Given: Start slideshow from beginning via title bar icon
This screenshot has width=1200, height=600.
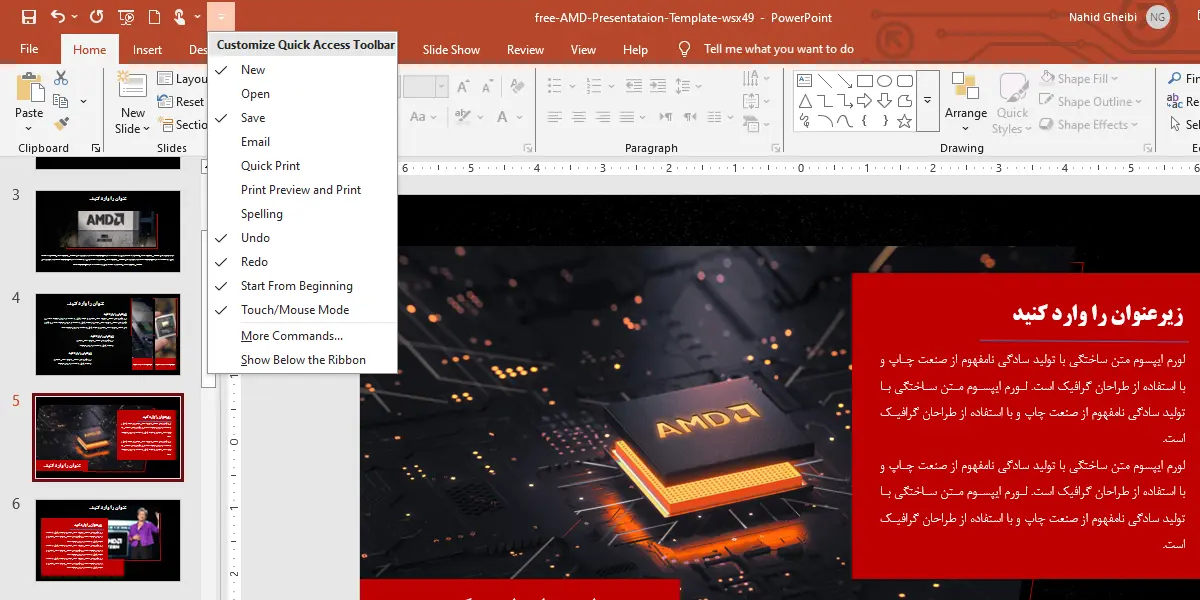Looking at the screenshot, I should pos(126,17).
